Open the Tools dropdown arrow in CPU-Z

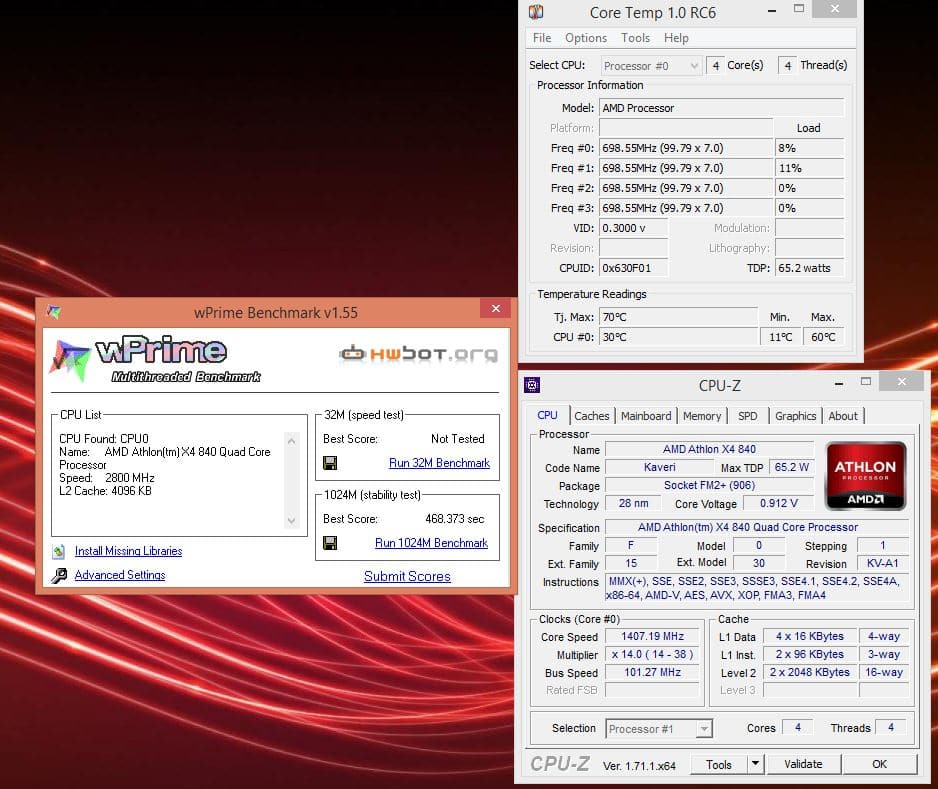coord(756,764)
